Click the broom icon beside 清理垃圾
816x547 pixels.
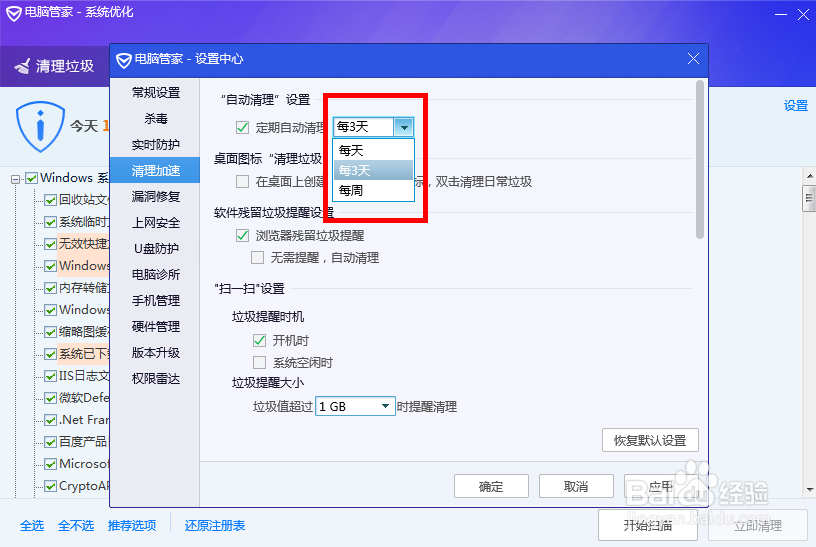point(22,66)
